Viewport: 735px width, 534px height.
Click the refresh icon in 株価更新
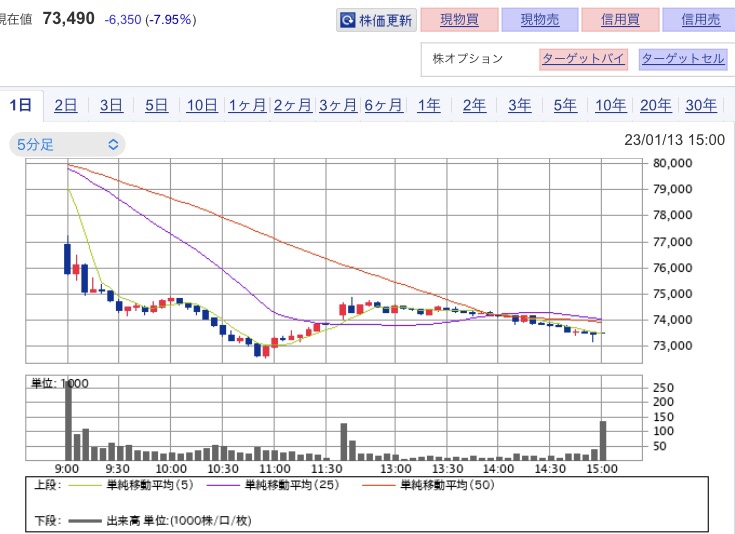pos(348,20)
